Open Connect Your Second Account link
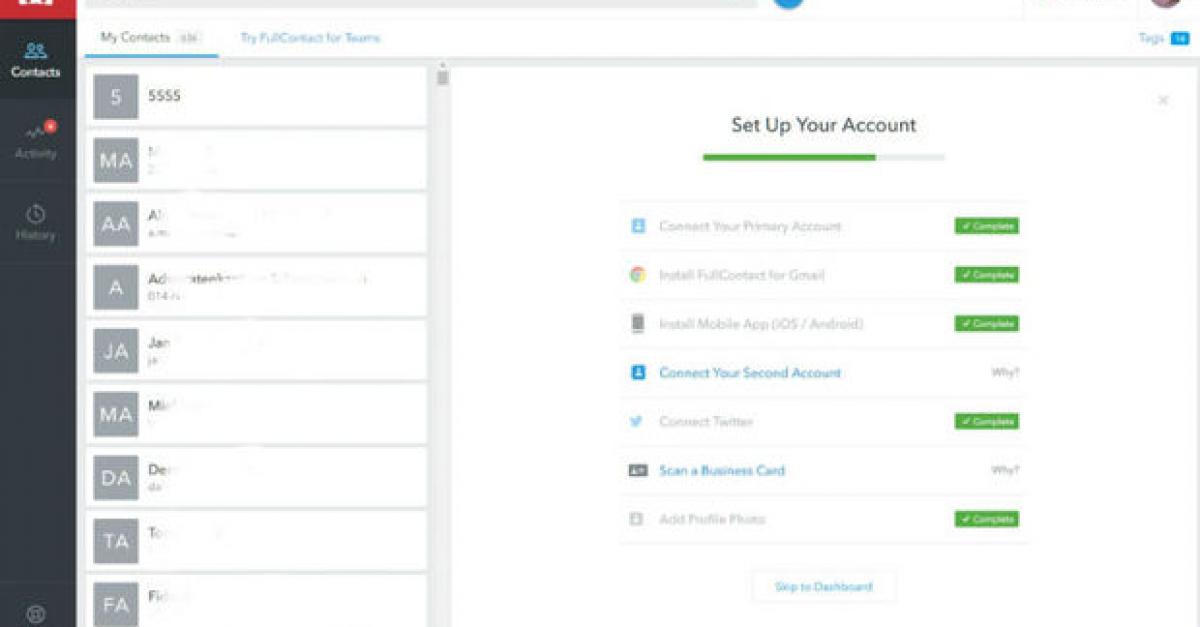The image size is (1200, 627). (750, 373)
